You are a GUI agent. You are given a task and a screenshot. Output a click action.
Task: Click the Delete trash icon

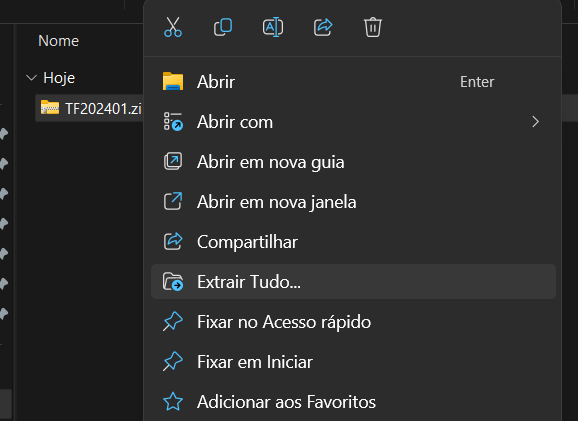[373, 27]
